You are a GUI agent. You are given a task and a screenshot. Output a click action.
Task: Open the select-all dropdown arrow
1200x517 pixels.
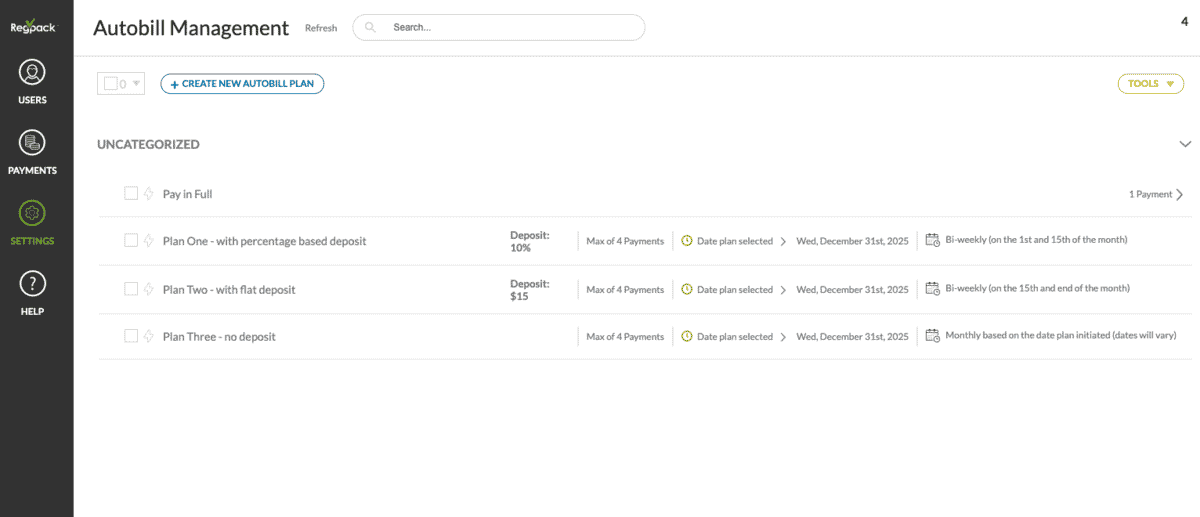tap(137, 84)
